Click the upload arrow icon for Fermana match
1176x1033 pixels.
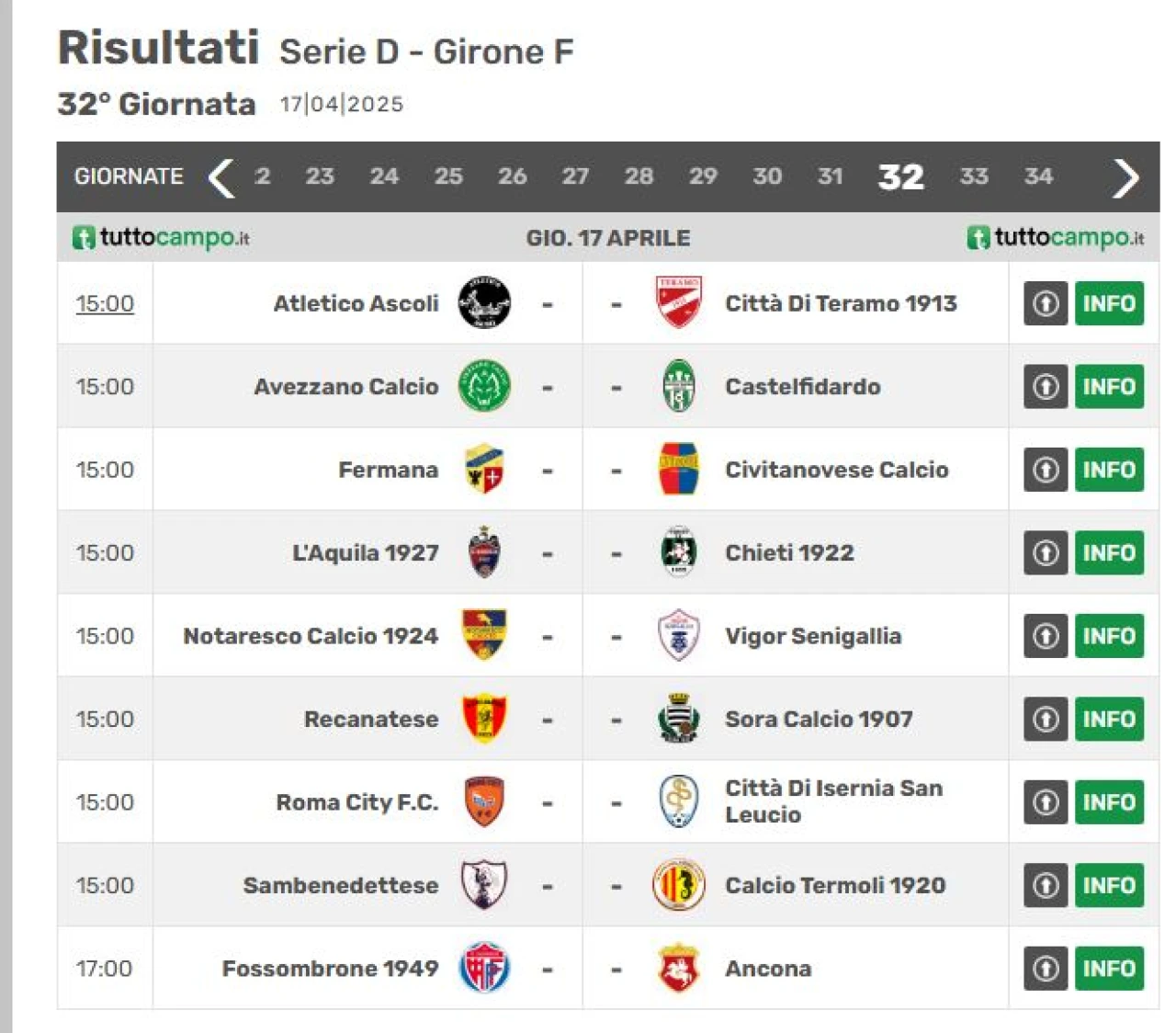click(x=1046, y=470)
